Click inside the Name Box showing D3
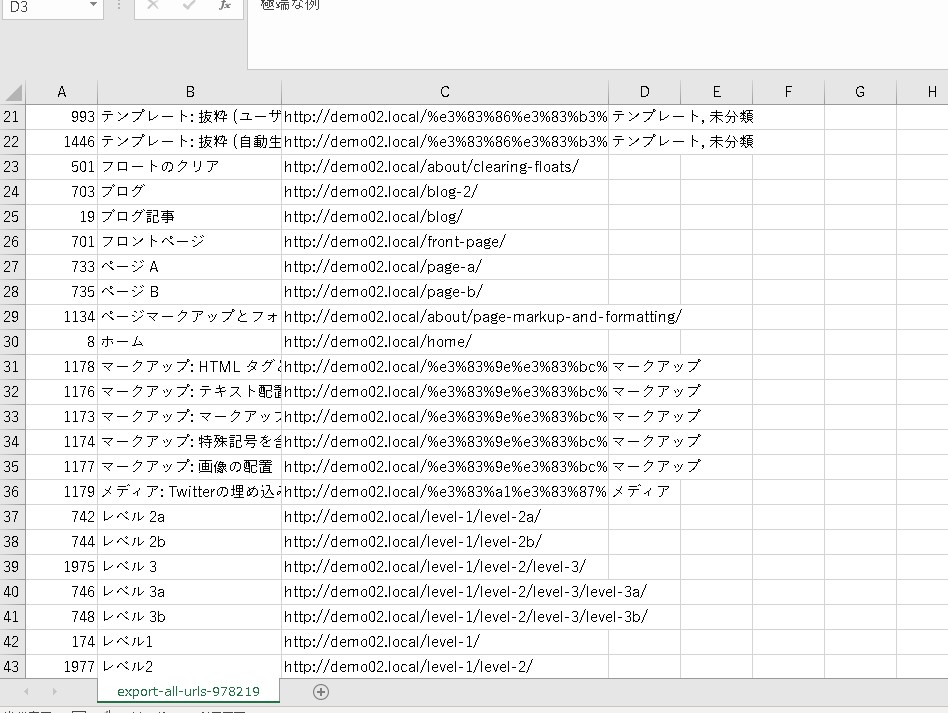Screen dimensions: 948x713 tap(45, 6)
